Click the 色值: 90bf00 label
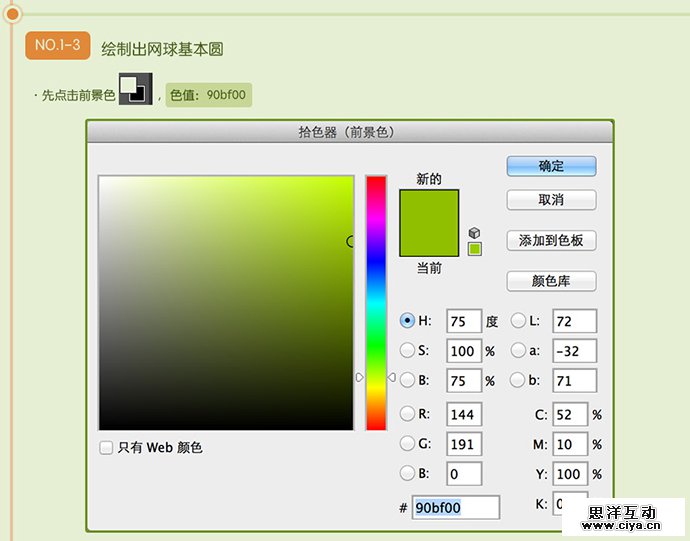This screenshot has width=690, height=541. click(x=209, y=95)
